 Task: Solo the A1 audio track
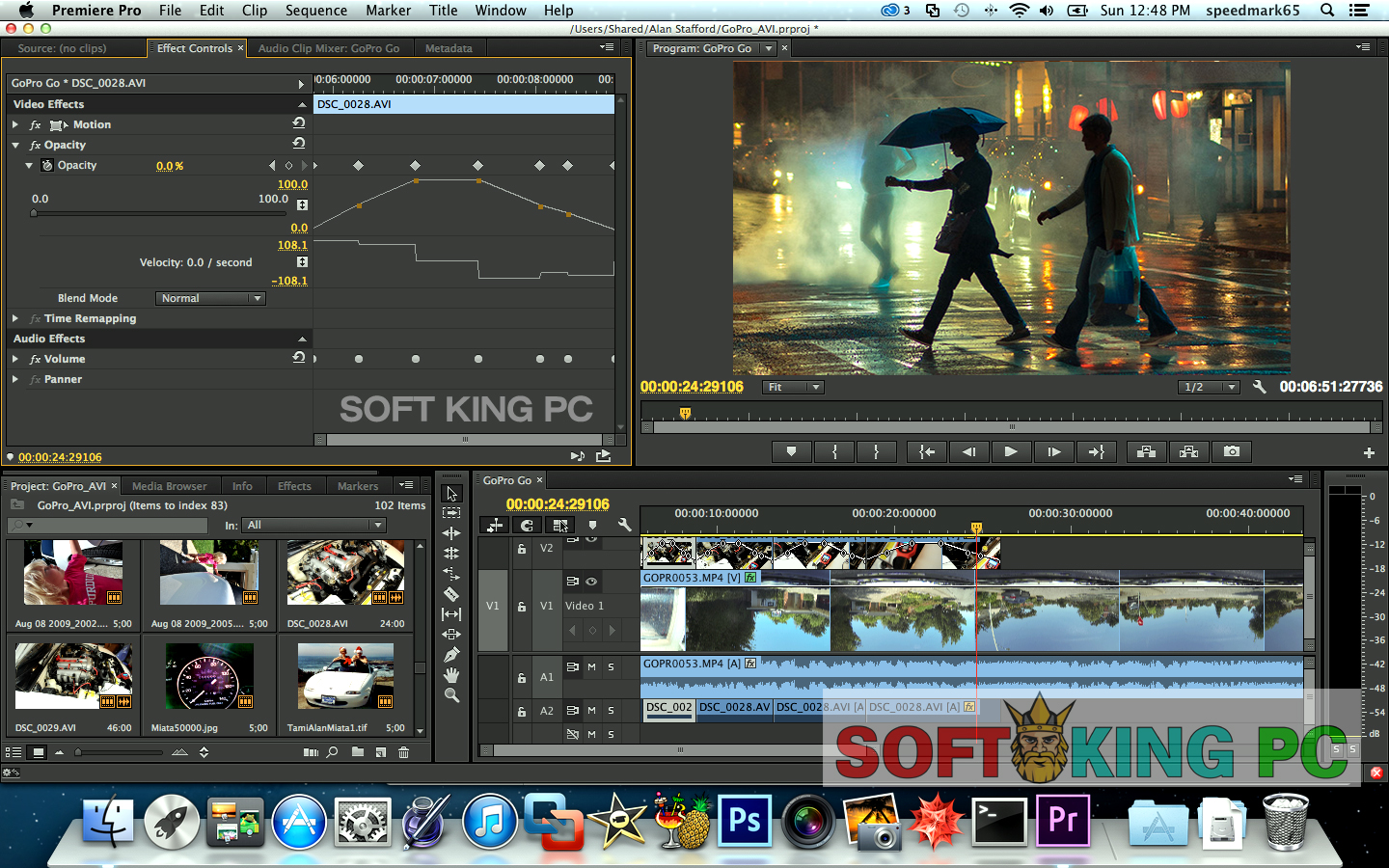611,666
